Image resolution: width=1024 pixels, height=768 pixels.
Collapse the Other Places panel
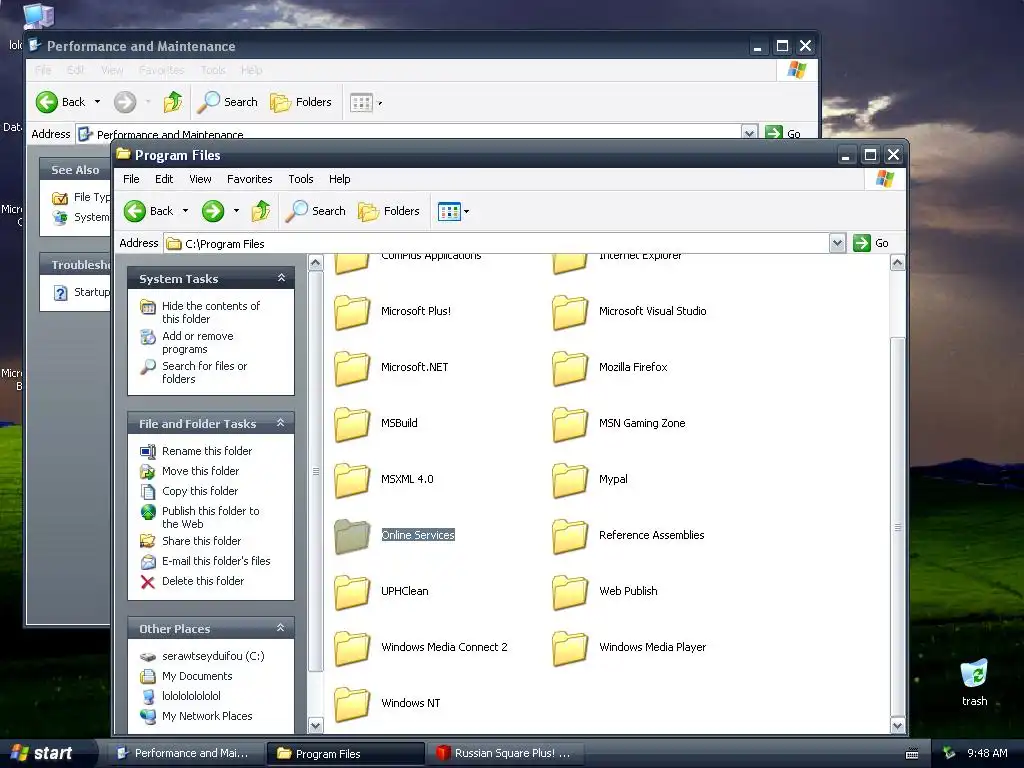tap(281, 628)
